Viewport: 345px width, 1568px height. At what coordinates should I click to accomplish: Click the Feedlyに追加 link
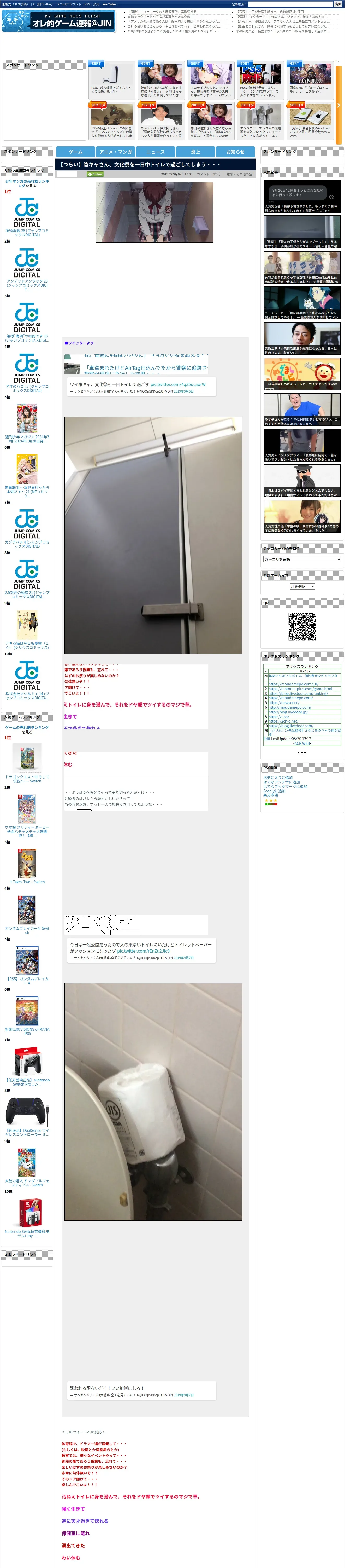coord(274,791)
